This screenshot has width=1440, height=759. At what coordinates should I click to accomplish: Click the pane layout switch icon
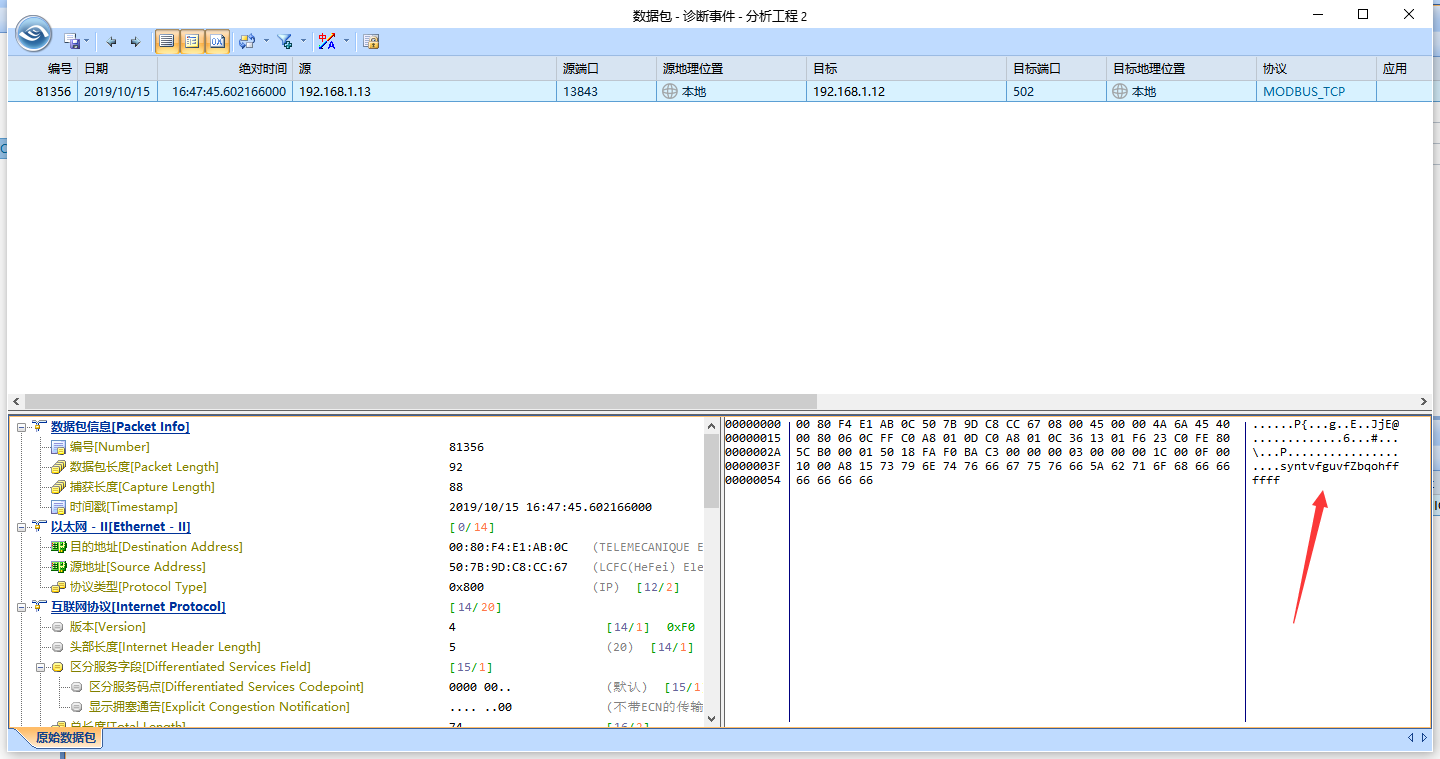[x=249, y=41]
